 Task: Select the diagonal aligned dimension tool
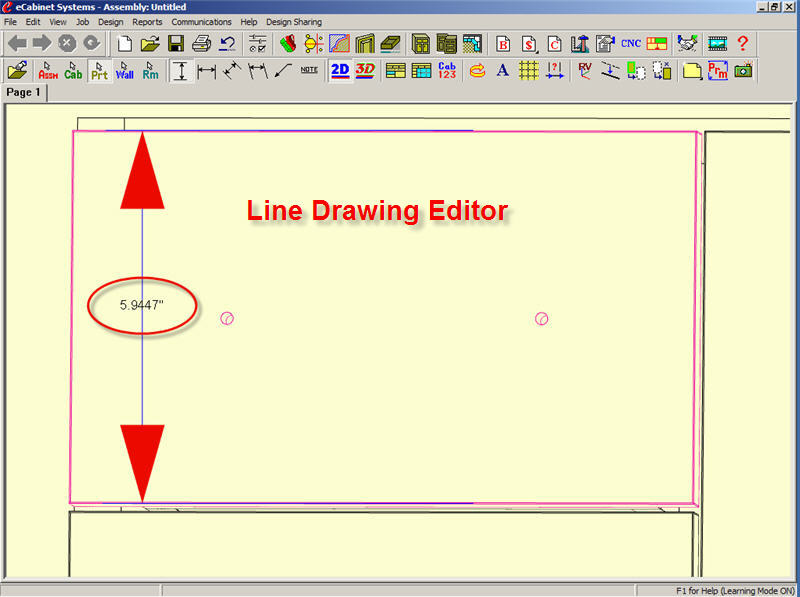pyautogui.click(x=232, y=71)
